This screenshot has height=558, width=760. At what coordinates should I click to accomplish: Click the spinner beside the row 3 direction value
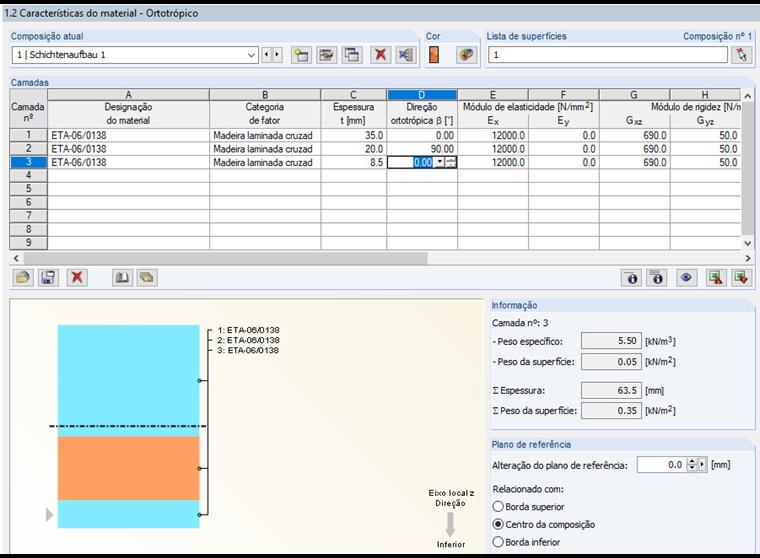point(451,162)
